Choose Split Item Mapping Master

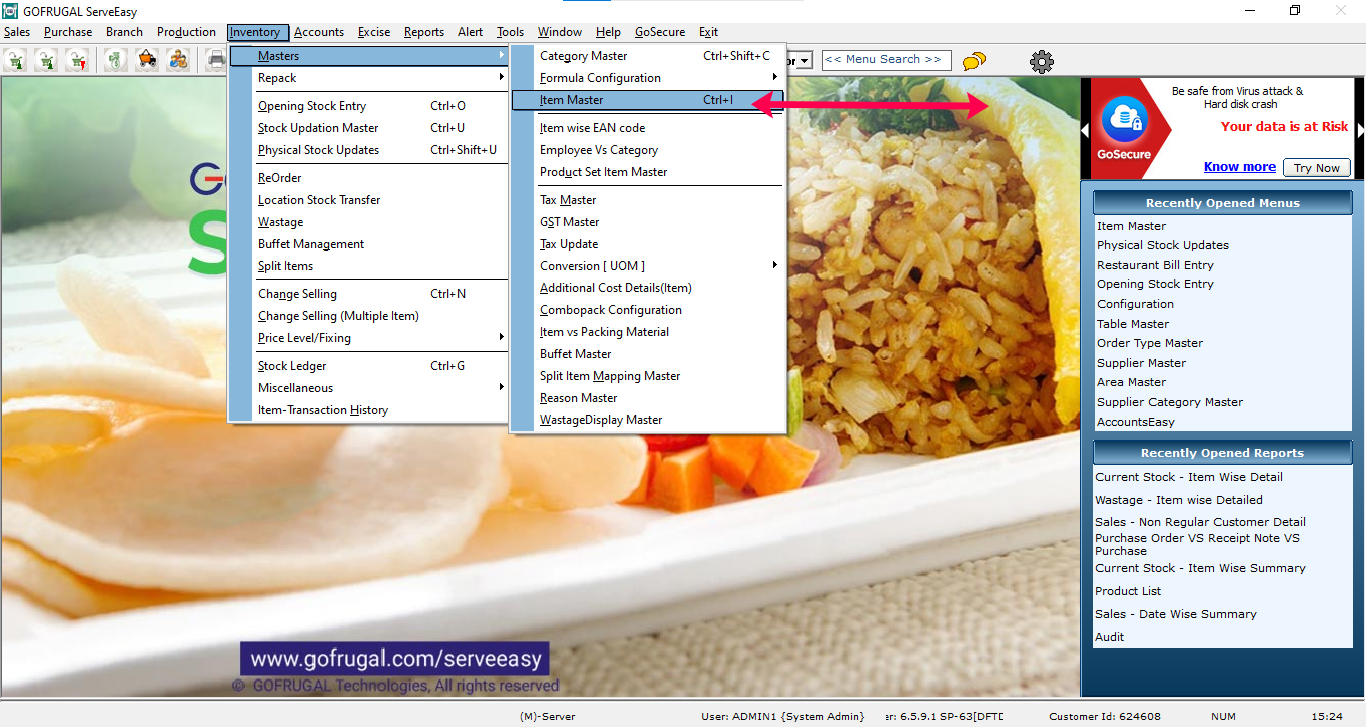point(649,376)
